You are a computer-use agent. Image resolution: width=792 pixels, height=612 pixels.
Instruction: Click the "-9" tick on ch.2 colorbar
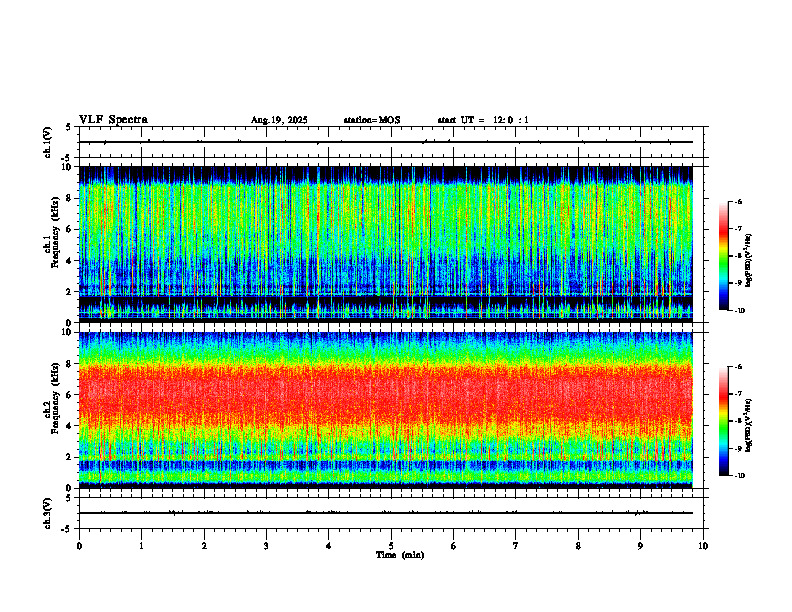[x=738, y=448]
